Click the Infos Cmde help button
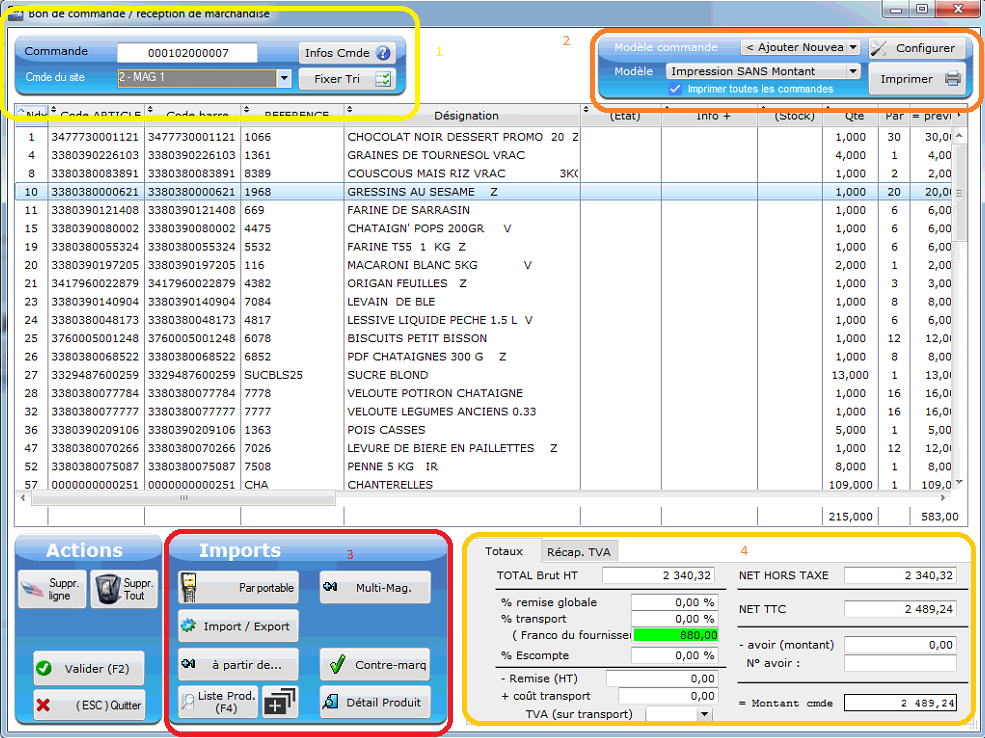 [x=346, y=53]
